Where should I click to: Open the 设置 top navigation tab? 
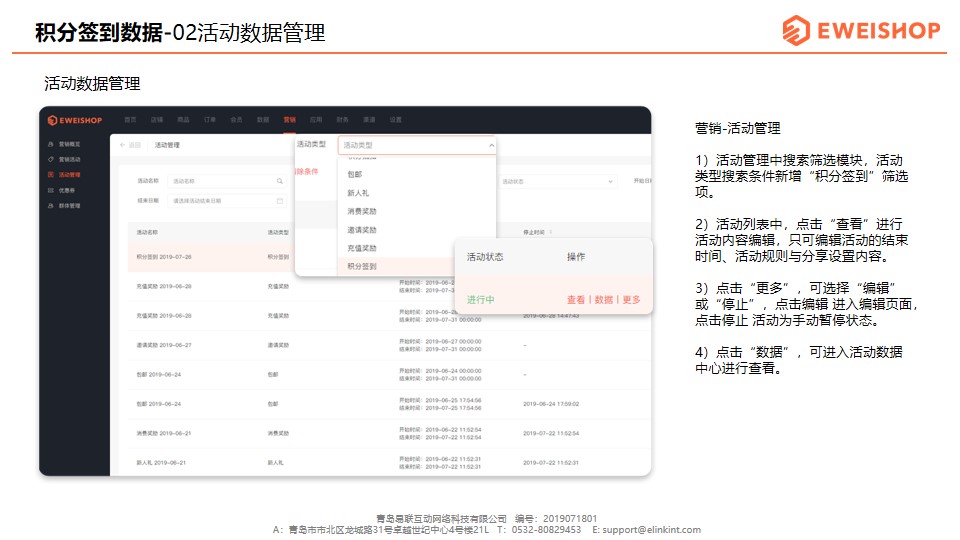tap(396, 120)
